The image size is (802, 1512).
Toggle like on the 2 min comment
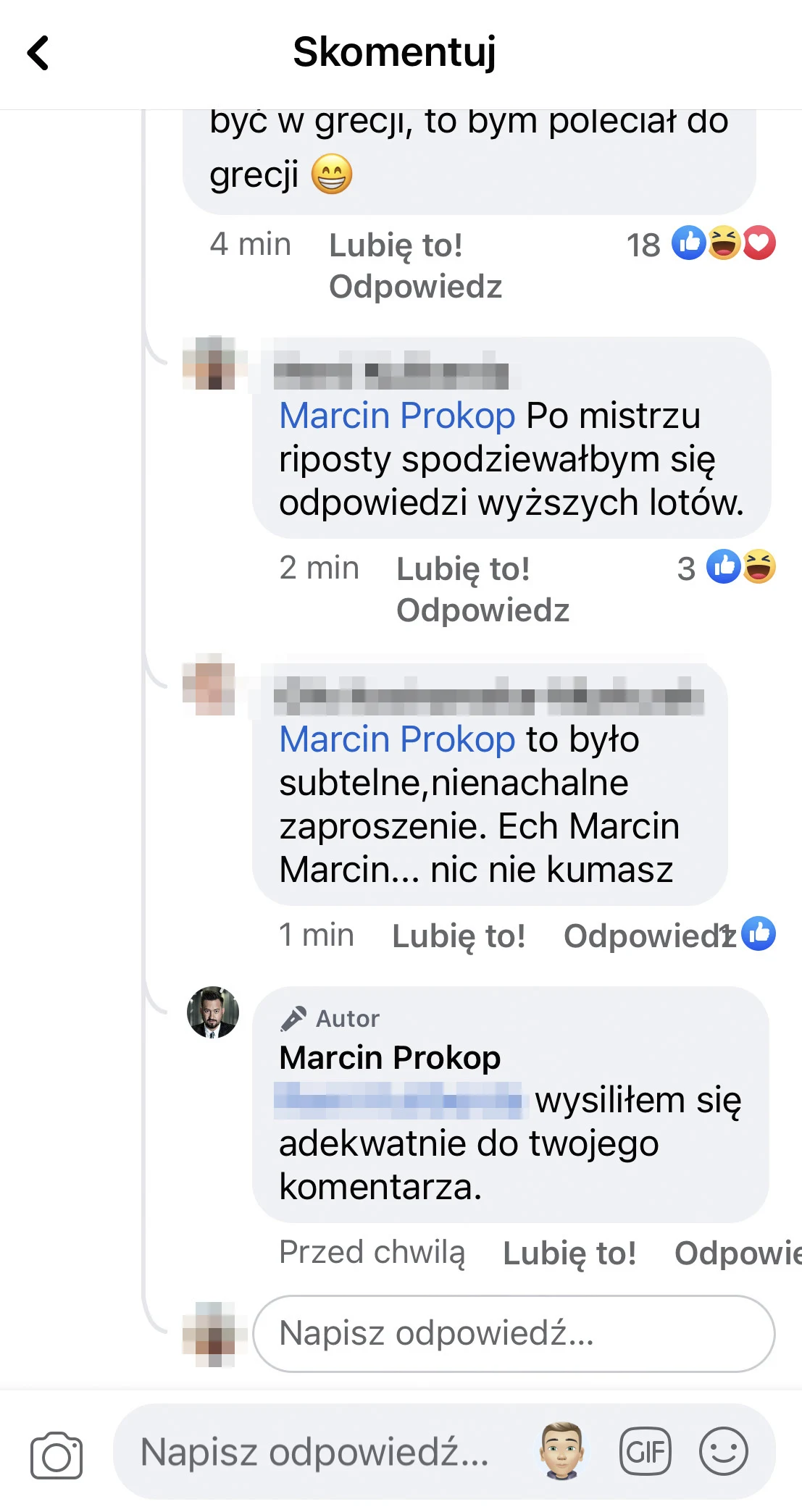point(464,569)
